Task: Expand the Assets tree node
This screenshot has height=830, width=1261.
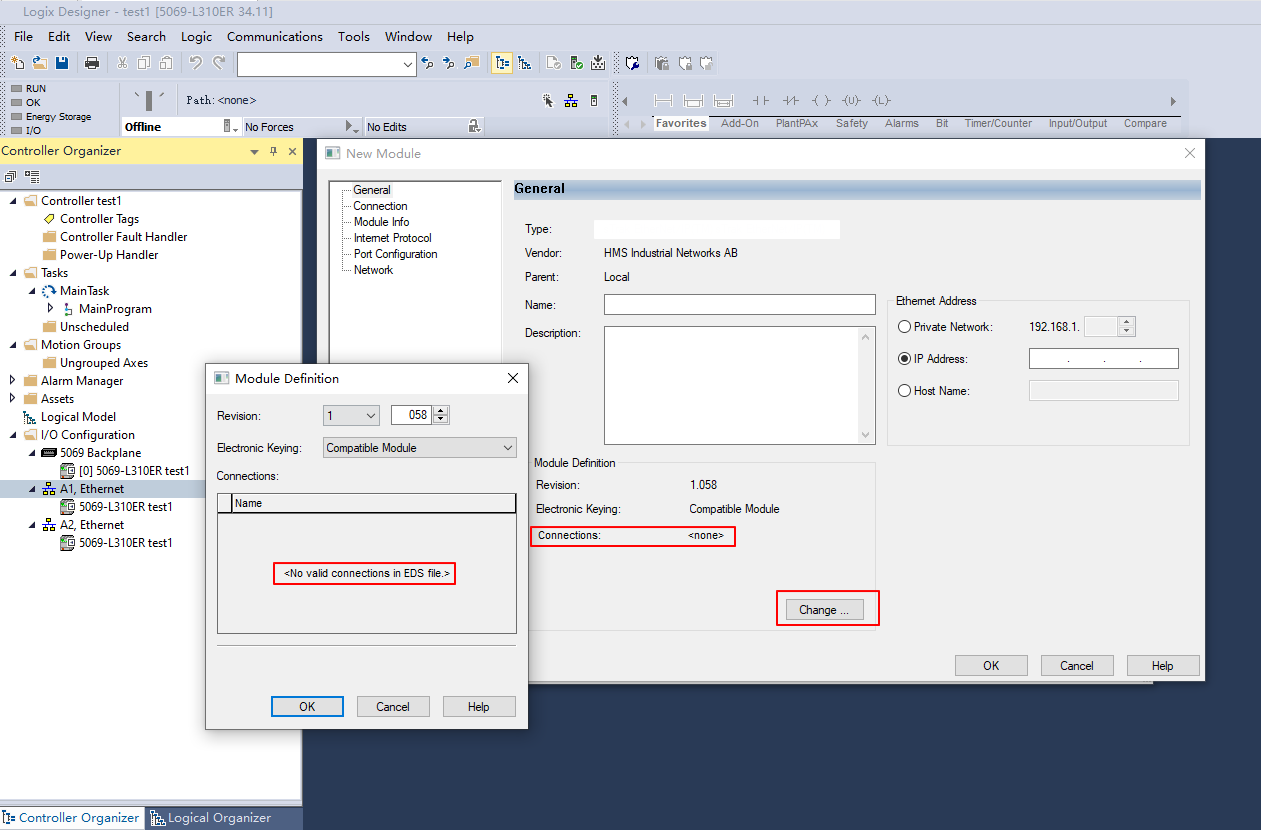Action: [x=14, y=399]
